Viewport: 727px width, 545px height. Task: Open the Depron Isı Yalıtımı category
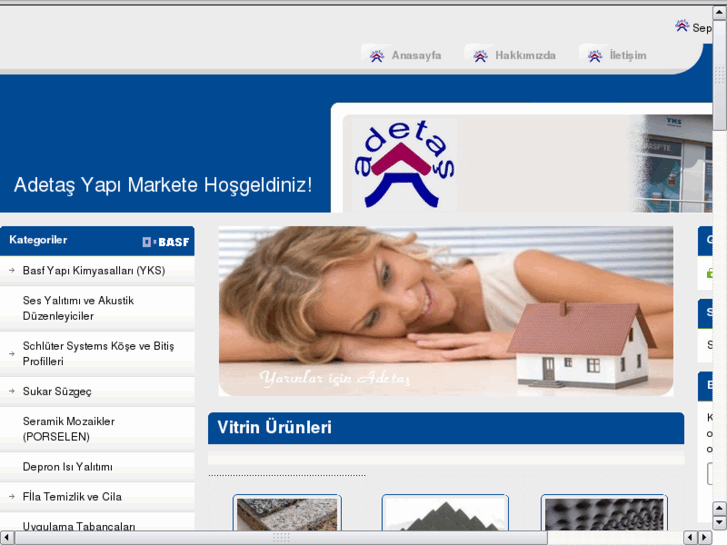tap(68, 467)
